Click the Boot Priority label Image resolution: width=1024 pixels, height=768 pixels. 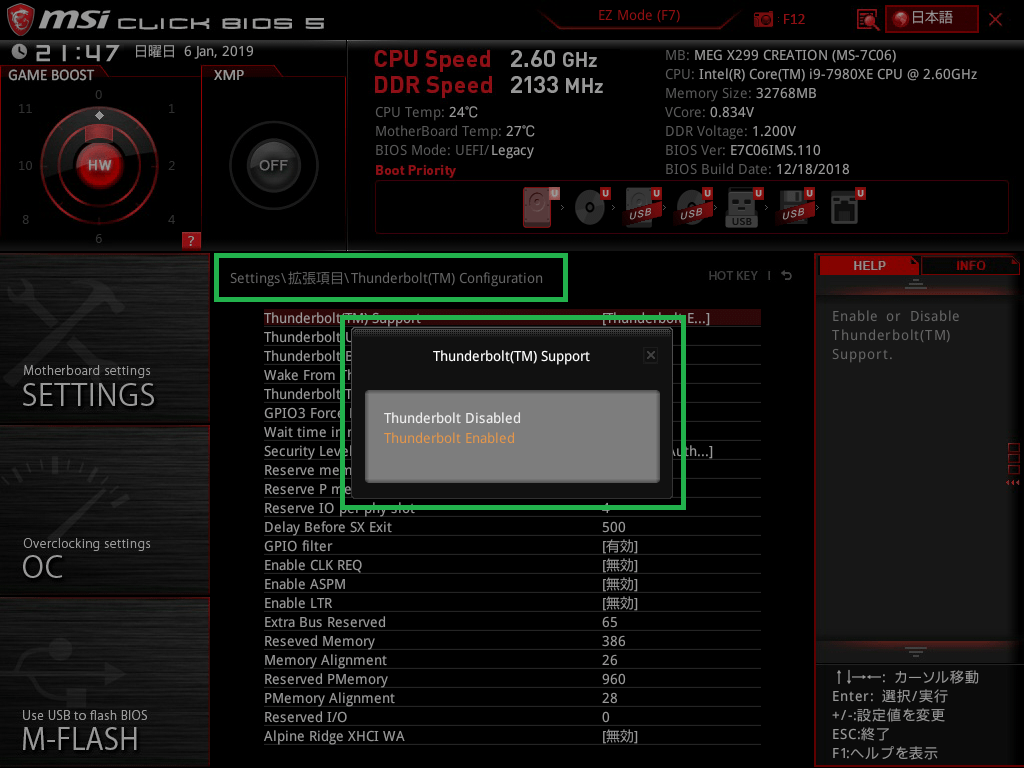click(x=415, y=170)
